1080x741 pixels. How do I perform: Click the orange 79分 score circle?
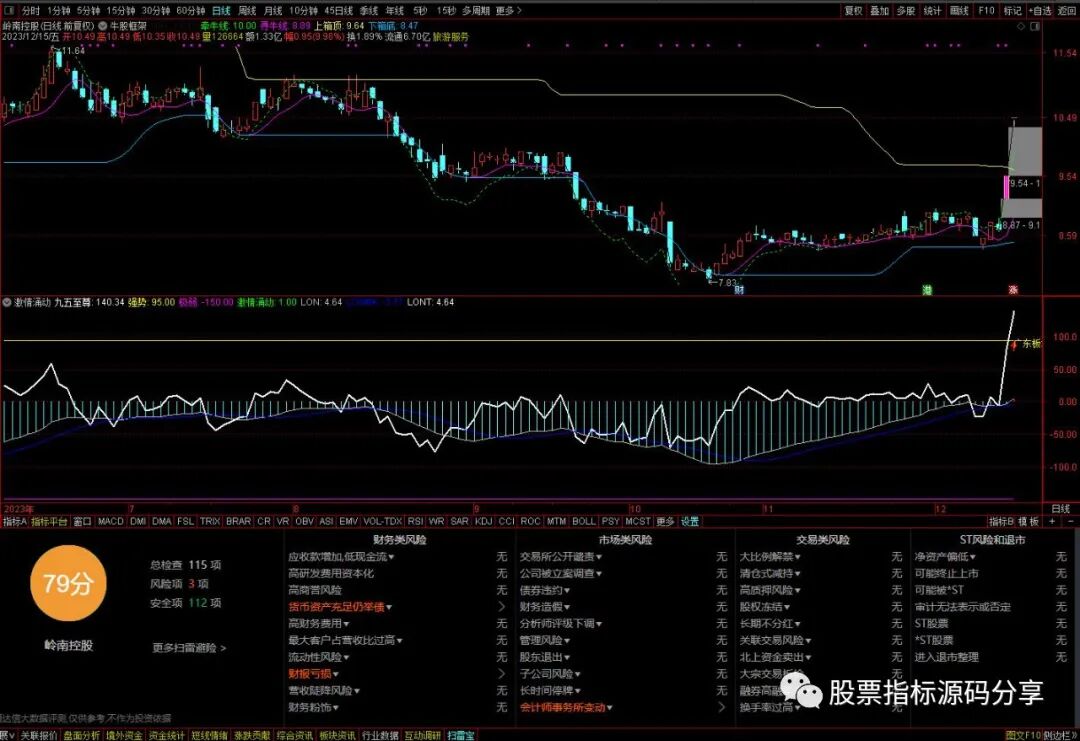(x=68, y=584)
